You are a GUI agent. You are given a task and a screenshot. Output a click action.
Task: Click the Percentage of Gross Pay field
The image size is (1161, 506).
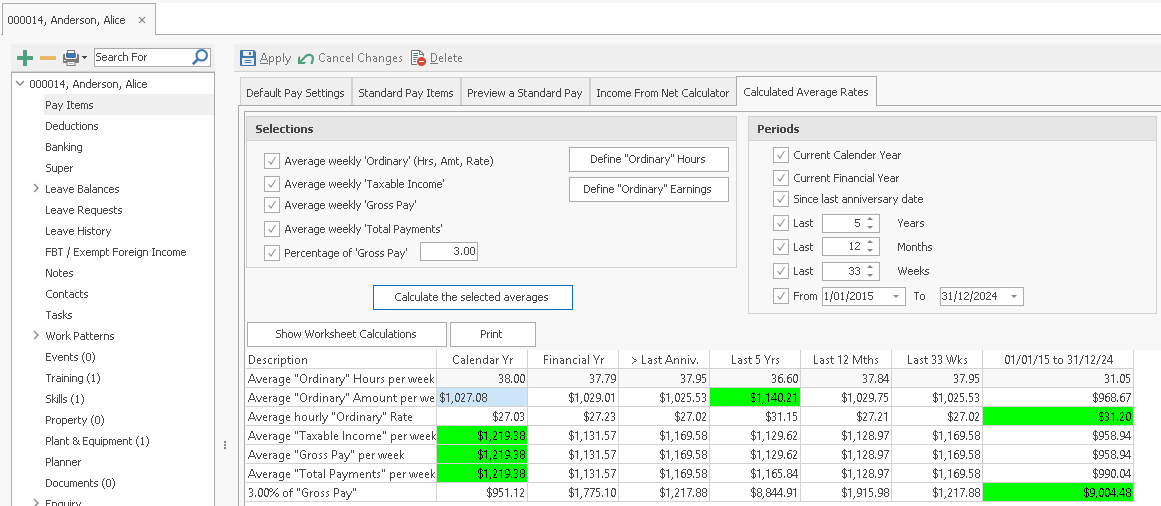tap(448, 252)
